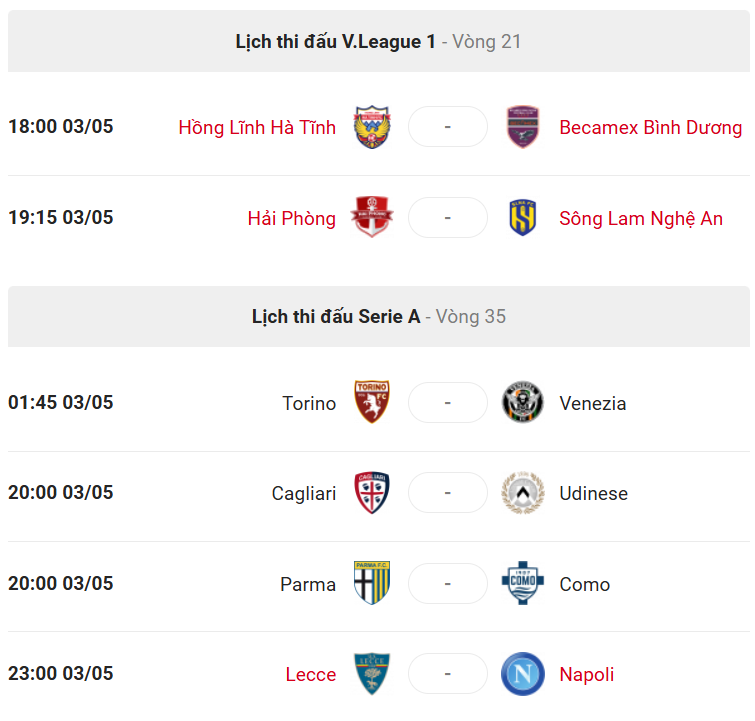The height and width of the screenshot is (721, 755).
Task: Click the Hồng Lĩnh Hà Tĩnh club crest
Action: coord(372,127)
